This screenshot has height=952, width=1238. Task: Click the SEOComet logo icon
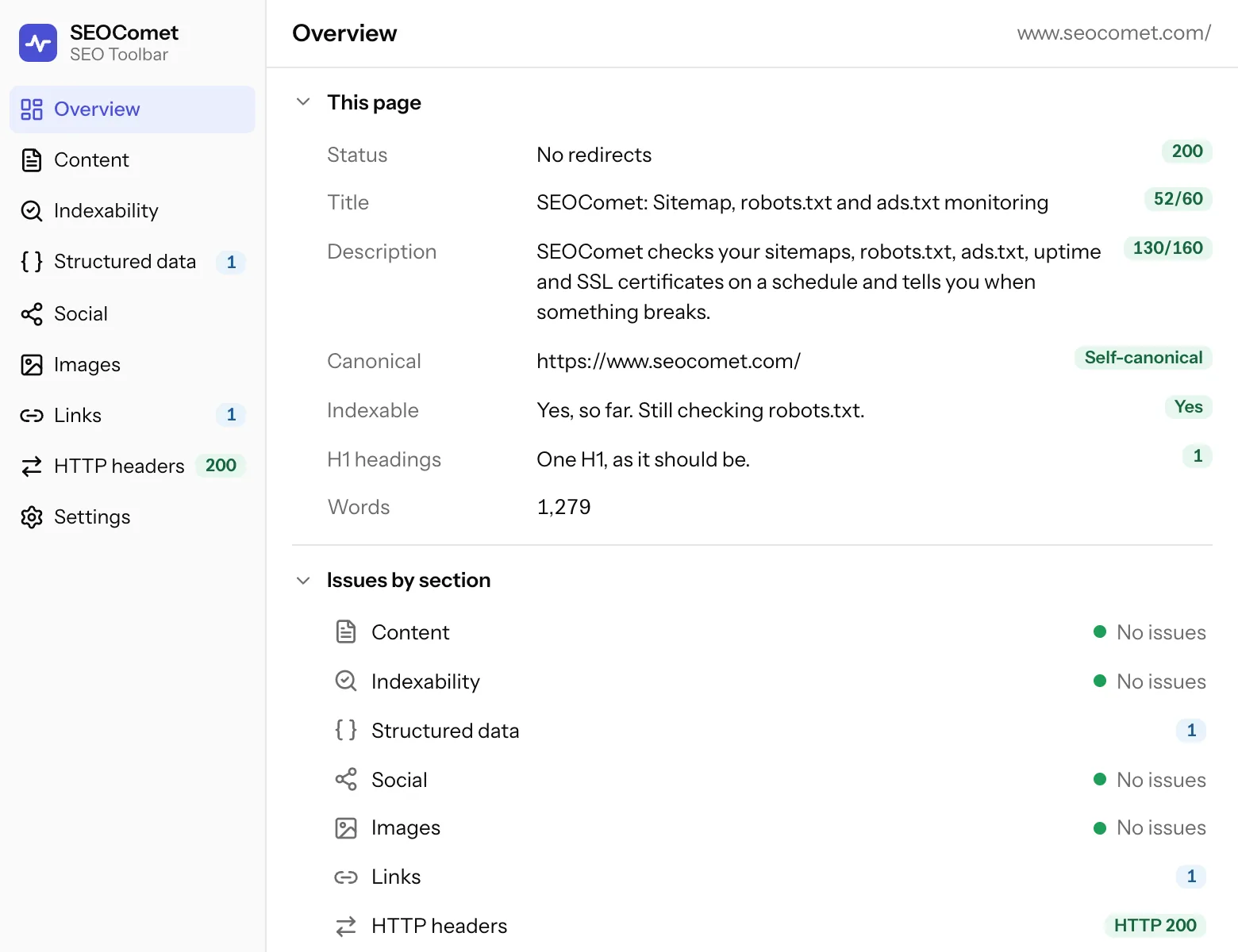pyautogui.click(x=38, y=43)
